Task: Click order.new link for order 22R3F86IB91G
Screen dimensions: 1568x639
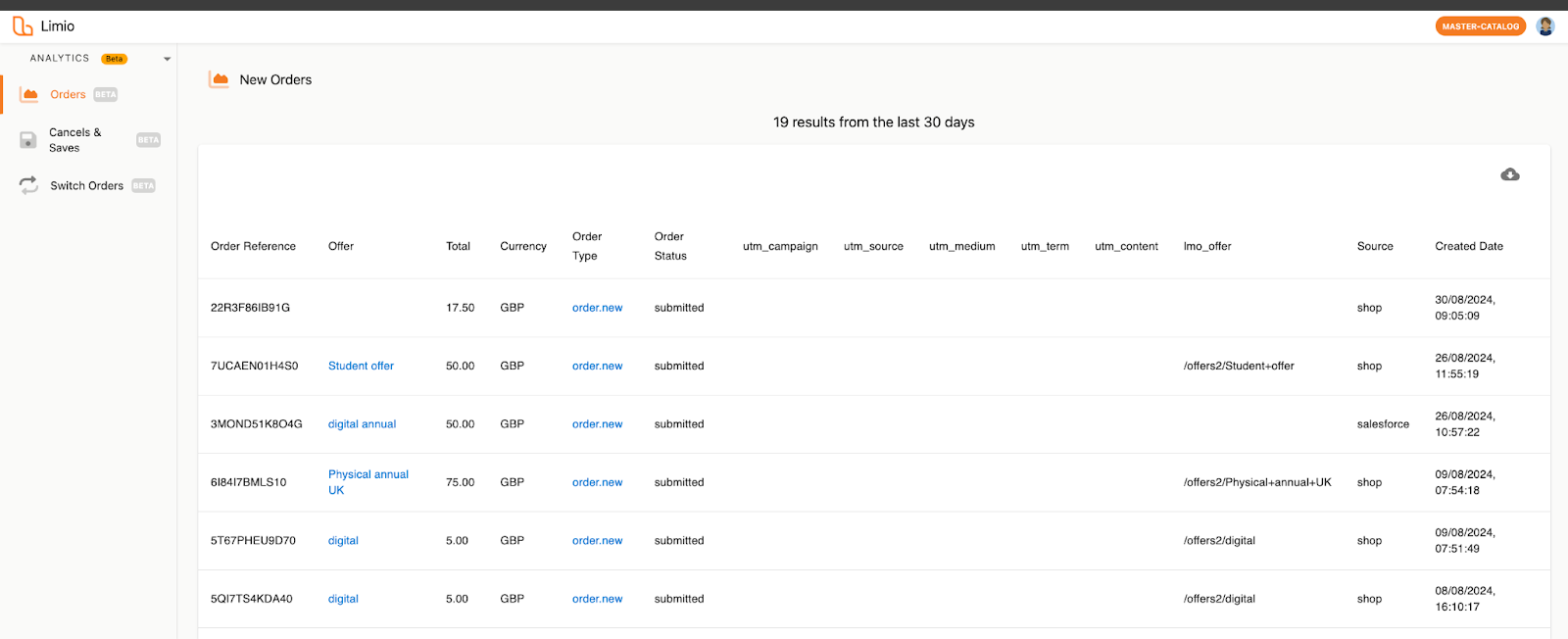Action: point(597,308)
